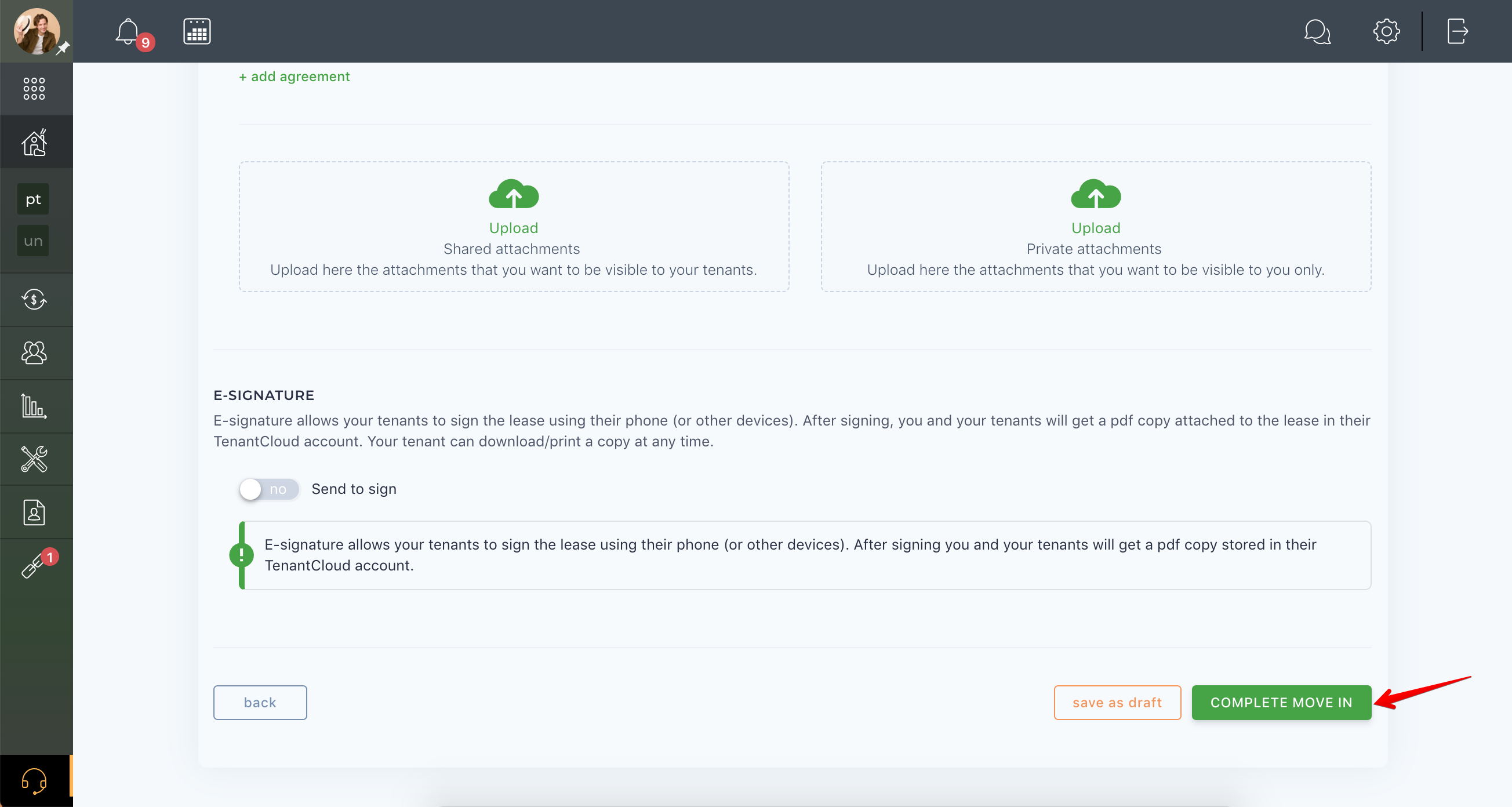Open the settings gear icon
1512x807 pixels.
pyautogui.click(x=1386, y=31)
